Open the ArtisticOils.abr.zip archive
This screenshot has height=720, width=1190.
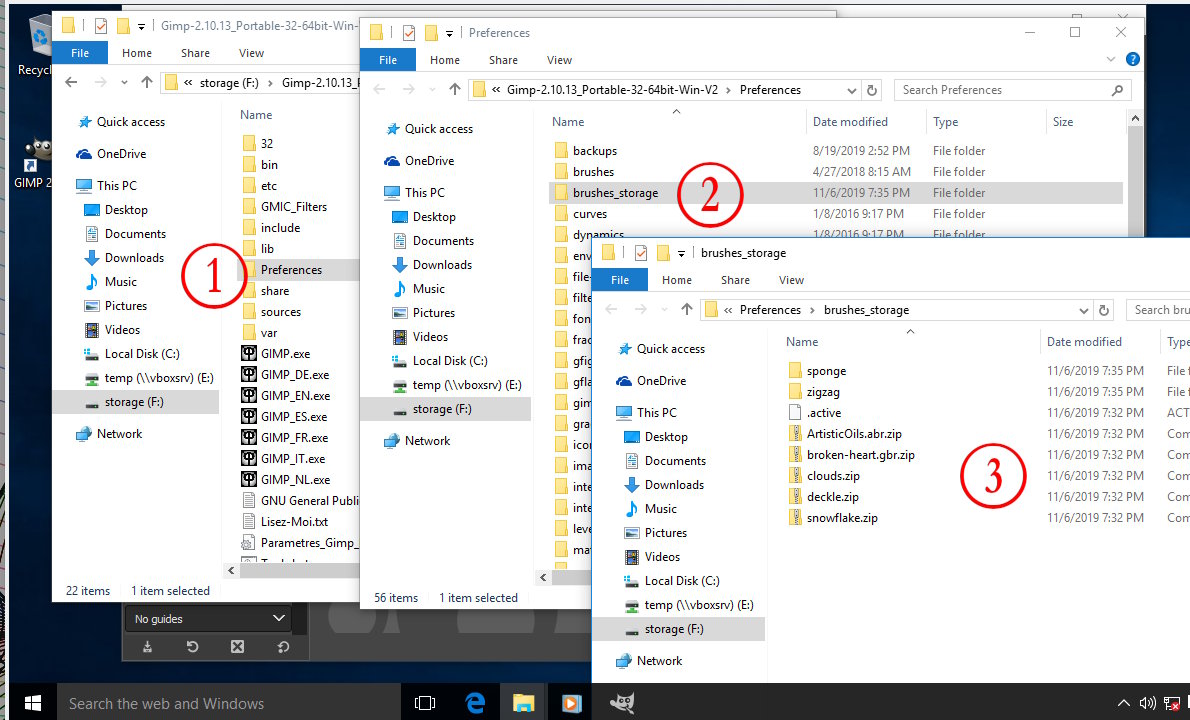854,434
